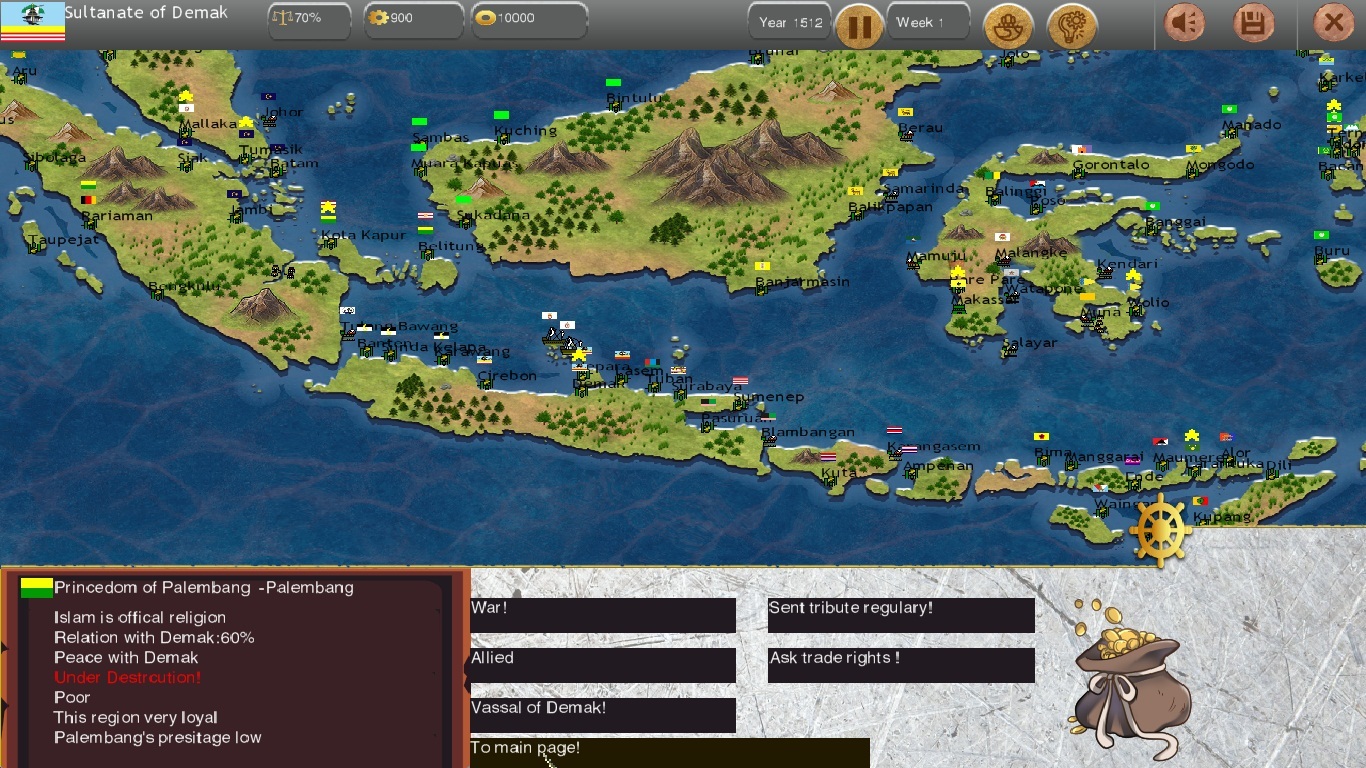Click the Sultanate of Demak flag emblem
1366x768 pixels.
click(x=33, y=22)
